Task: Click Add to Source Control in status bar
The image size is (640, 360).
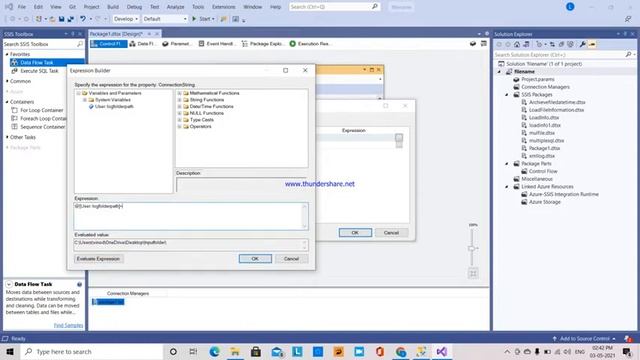Action: (584, 338)
